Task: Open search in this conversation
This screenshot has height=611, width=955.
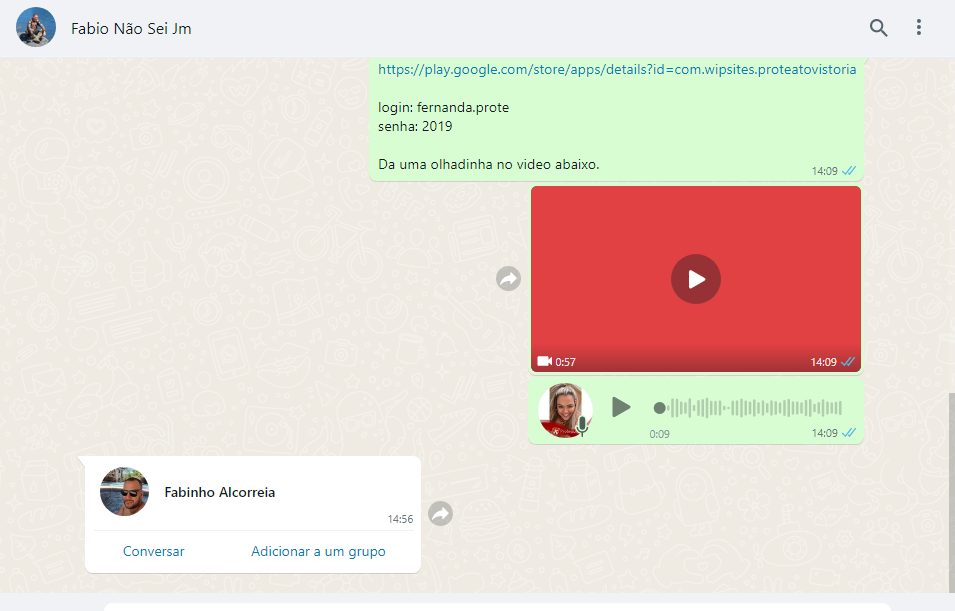Action: coord(878,28)
